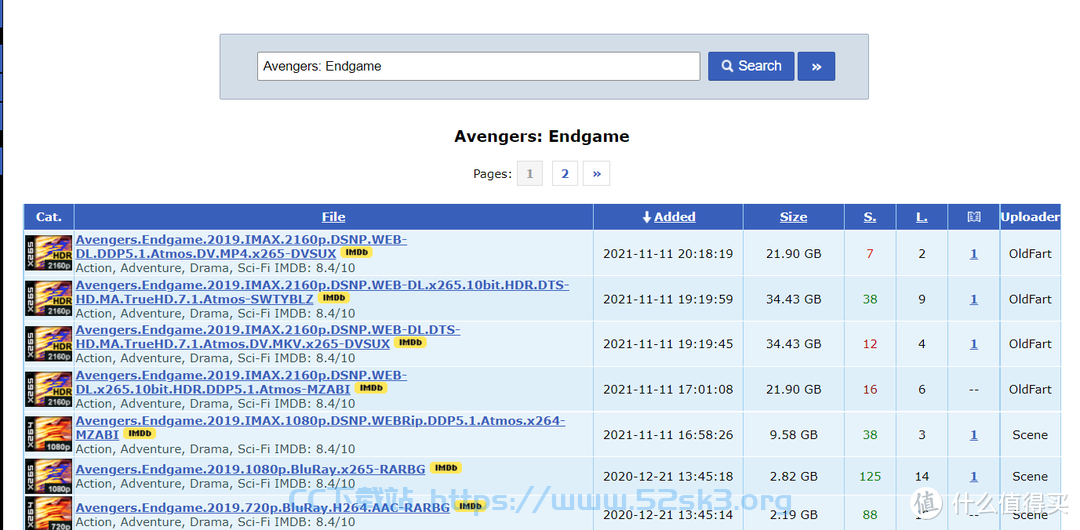Open comments link on 9.58 GB row
The image size is (1080, 530).
pyautogui.click(x=973, y=435)
